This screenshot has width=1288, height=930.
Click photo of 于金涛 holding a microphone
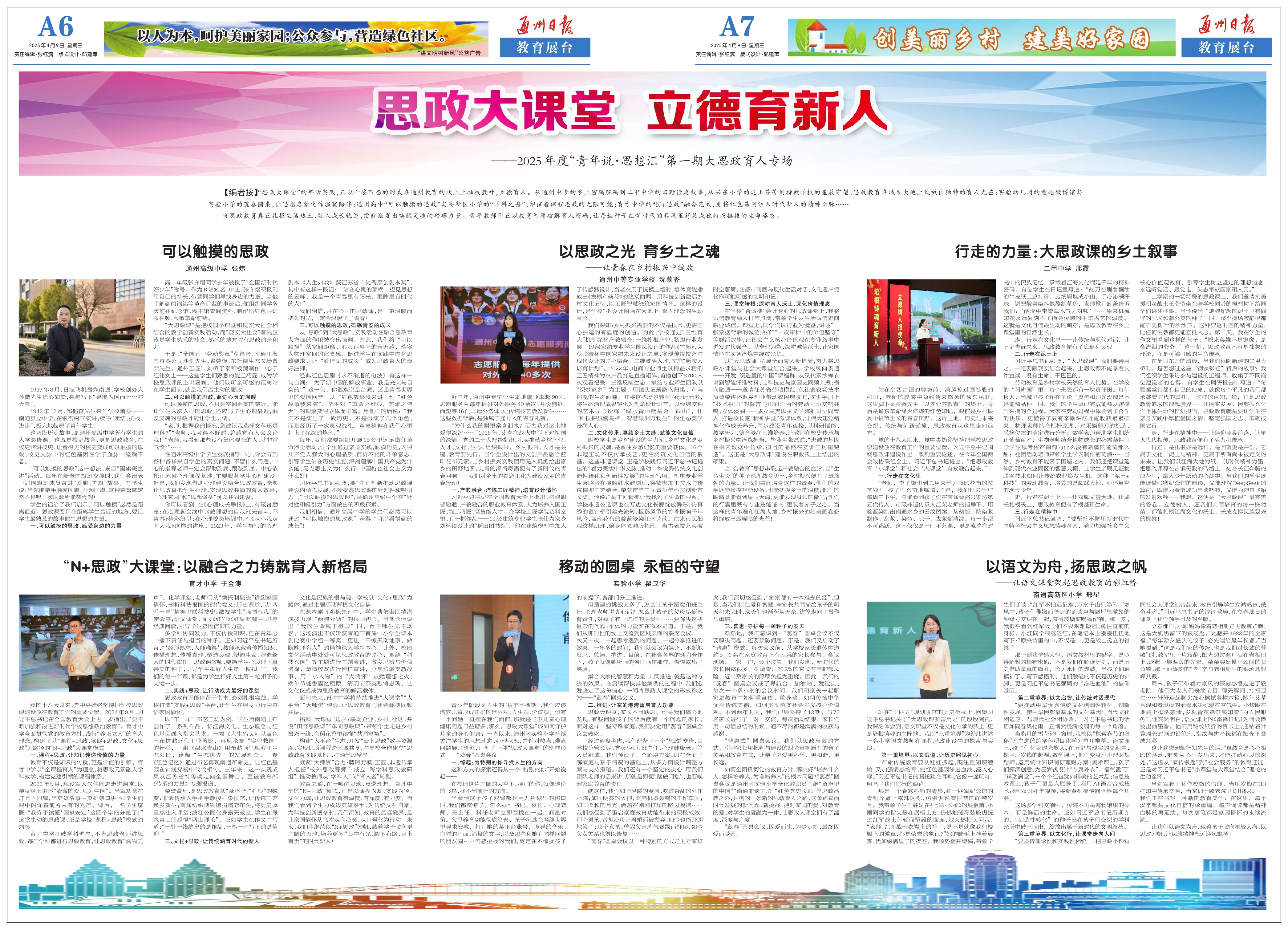pyautogui.click(x=82, y=643)
